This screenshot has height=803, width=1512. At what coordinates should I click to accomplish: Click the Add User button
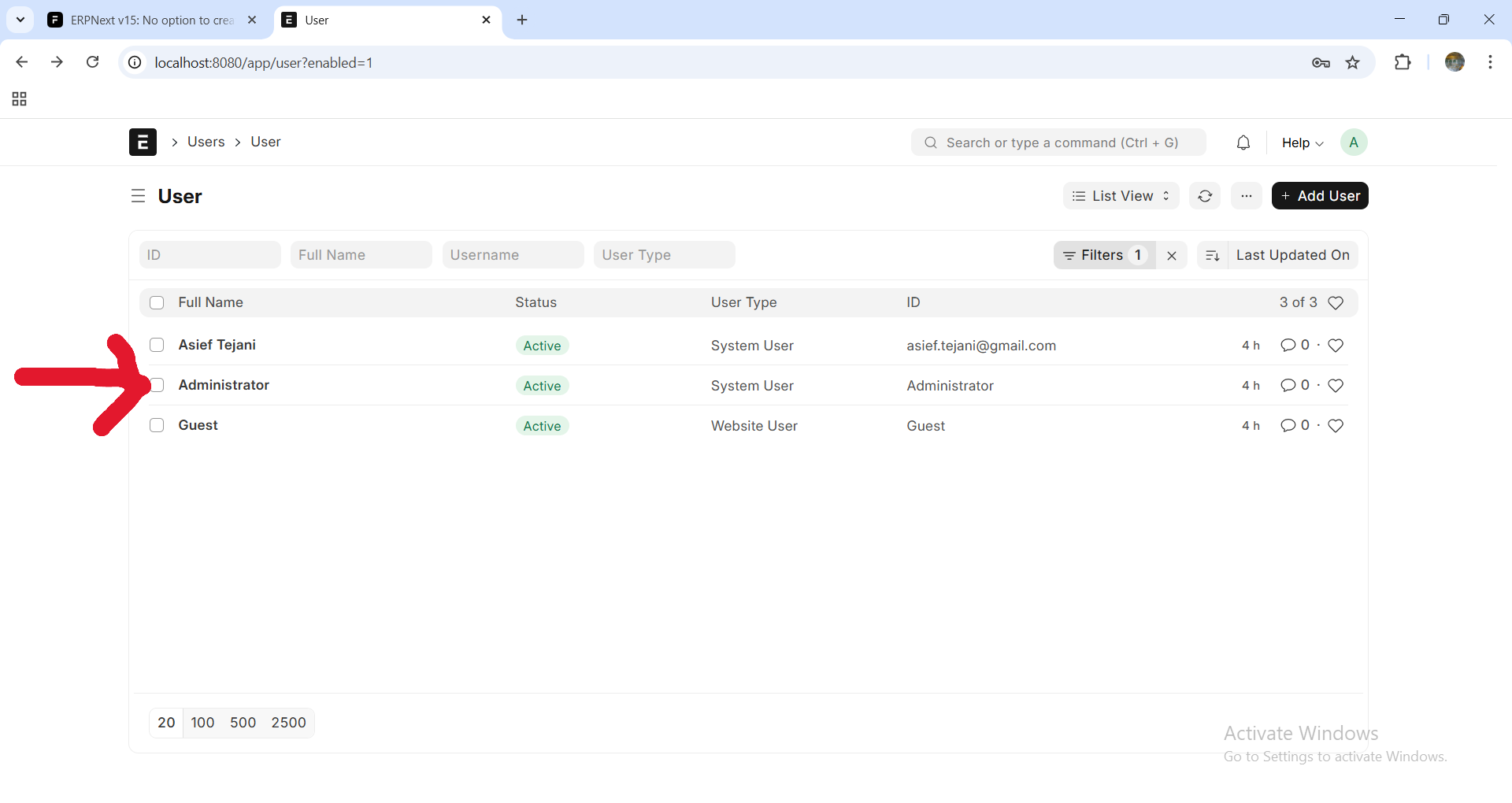point(1319,196)
